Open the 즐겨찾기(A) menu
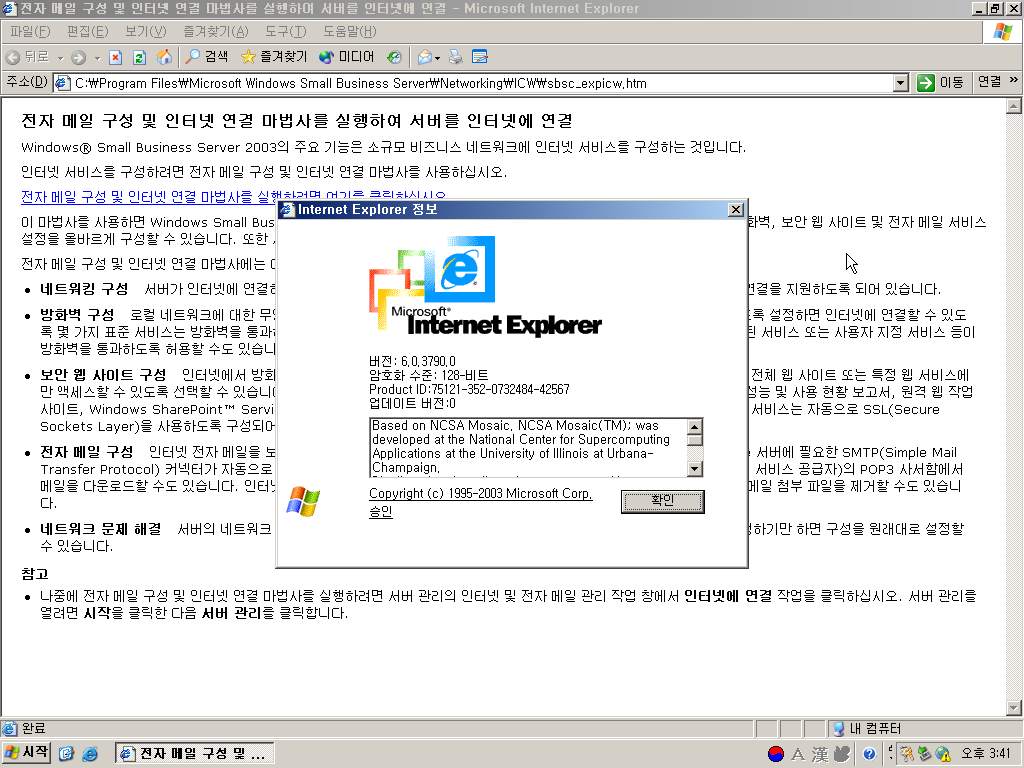 pyautogui.click(x=216, y=31)
